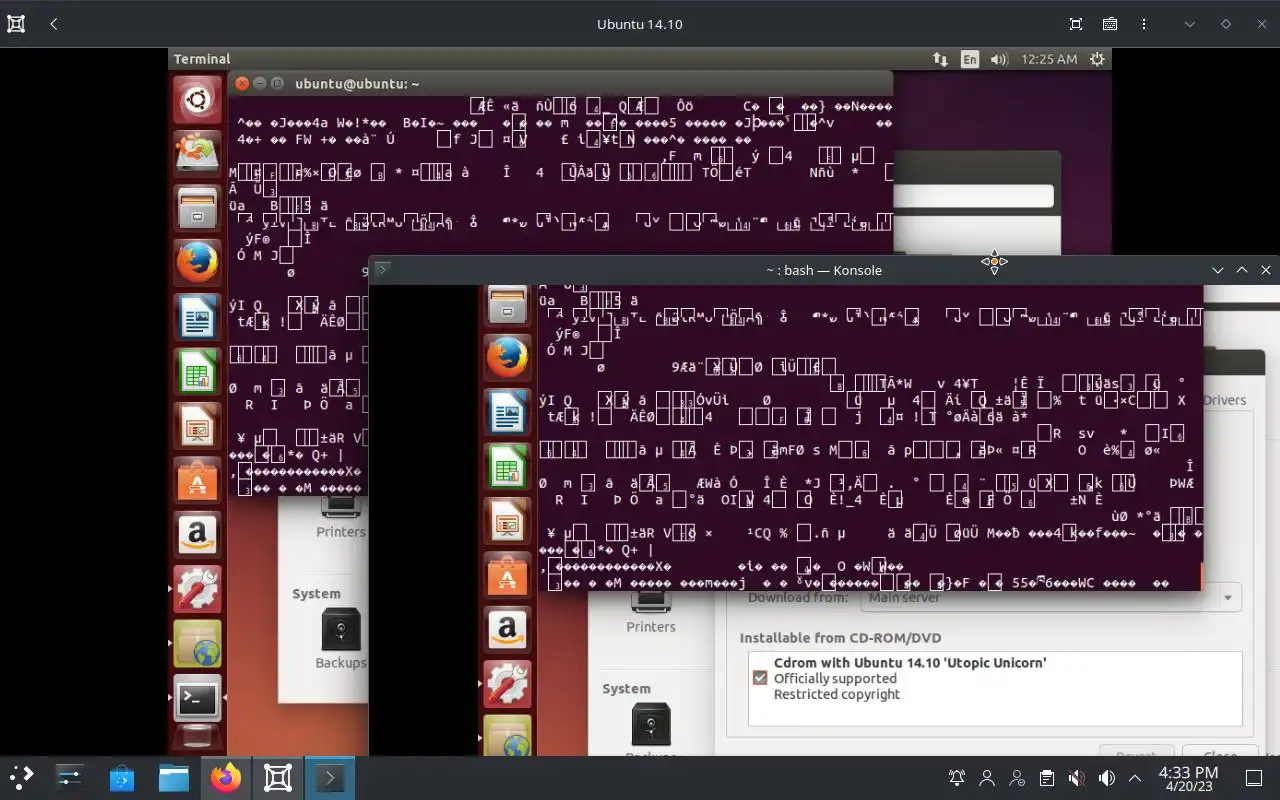Open Ubuntu Software Center in leftmost launcher
The height and width of the screenshot is (800, 1280).
[197, 481]
